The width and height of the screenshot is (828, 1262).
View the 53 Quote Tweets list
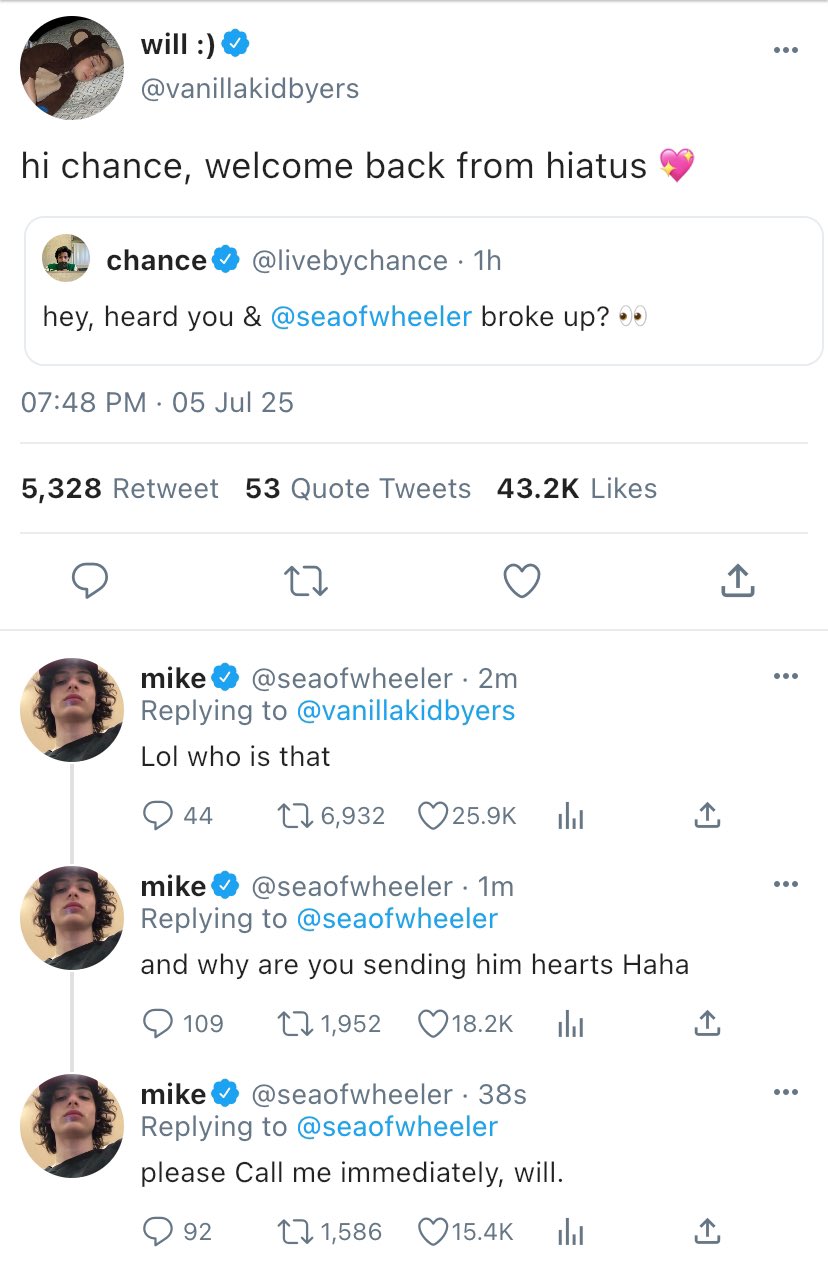(x=358, y=489)
